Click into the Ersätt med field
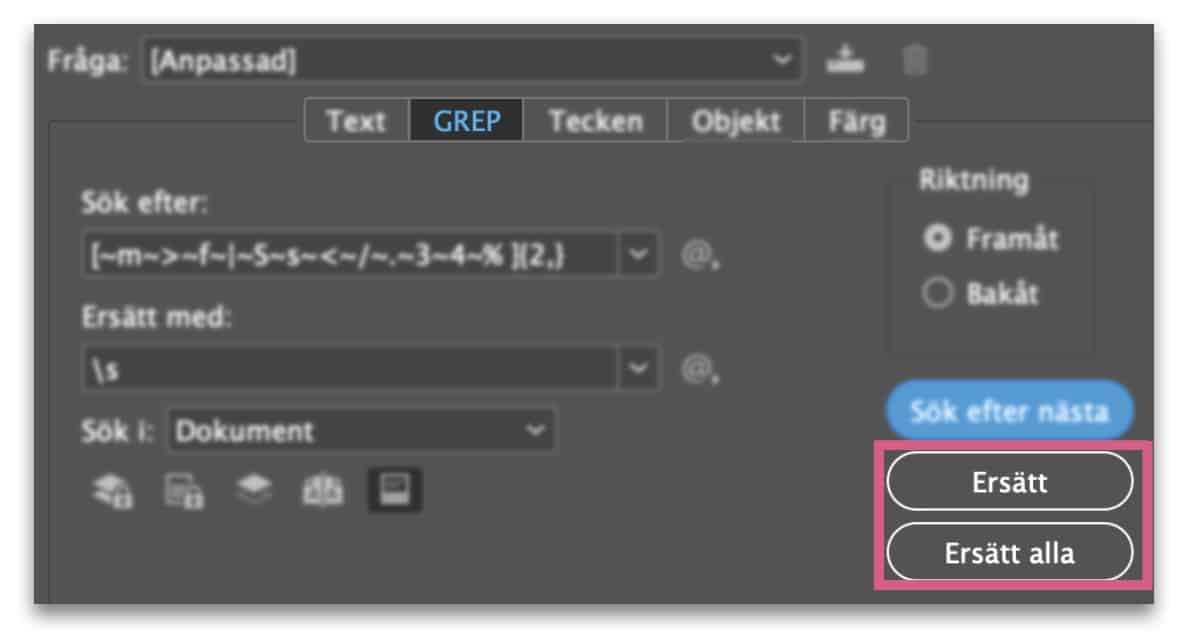This screenshot has width=1184, height=640. pos(350,368)
